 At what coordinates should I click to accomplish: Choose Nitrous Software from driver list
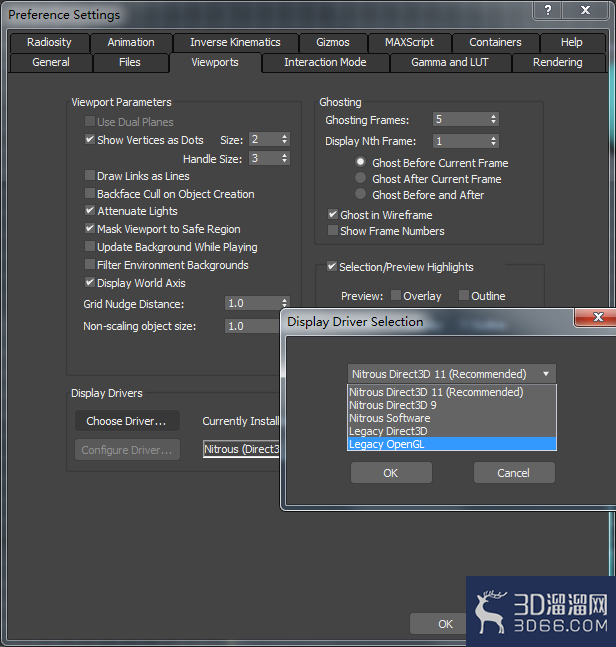pyautogui.click(x=452, y=418)
